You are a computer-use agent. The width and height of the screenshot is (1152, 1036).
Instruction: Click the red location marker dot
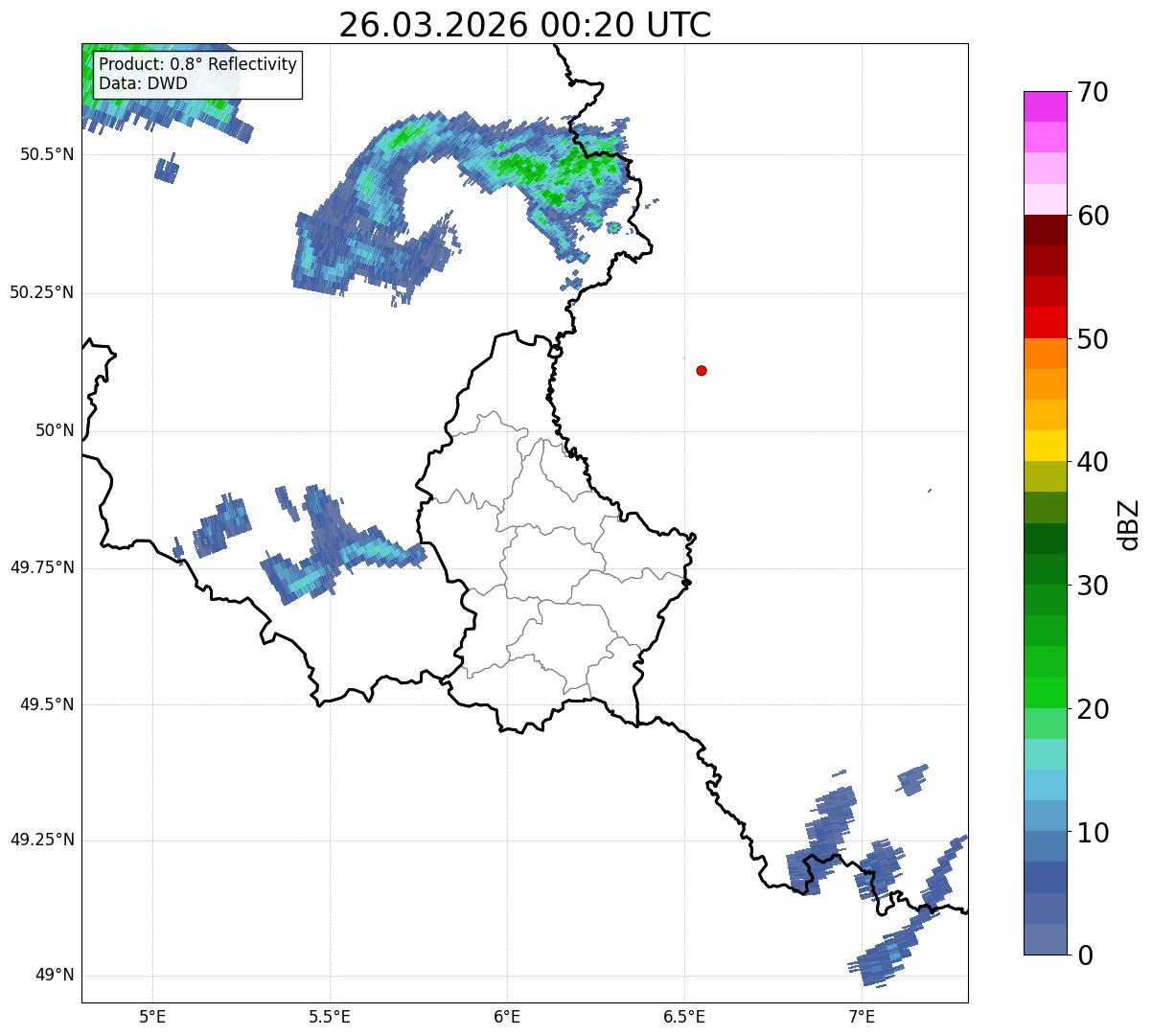(x=702, y=370)
